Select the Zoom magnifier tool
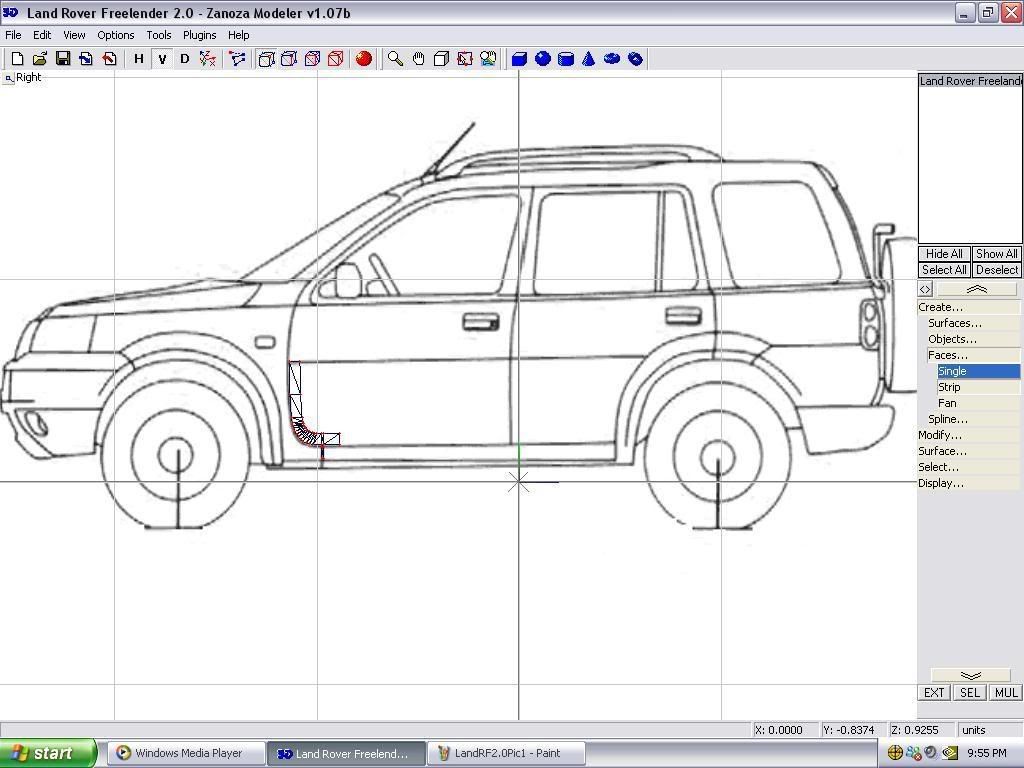Viewport: 1024px width, 768px height. (396, 59)
